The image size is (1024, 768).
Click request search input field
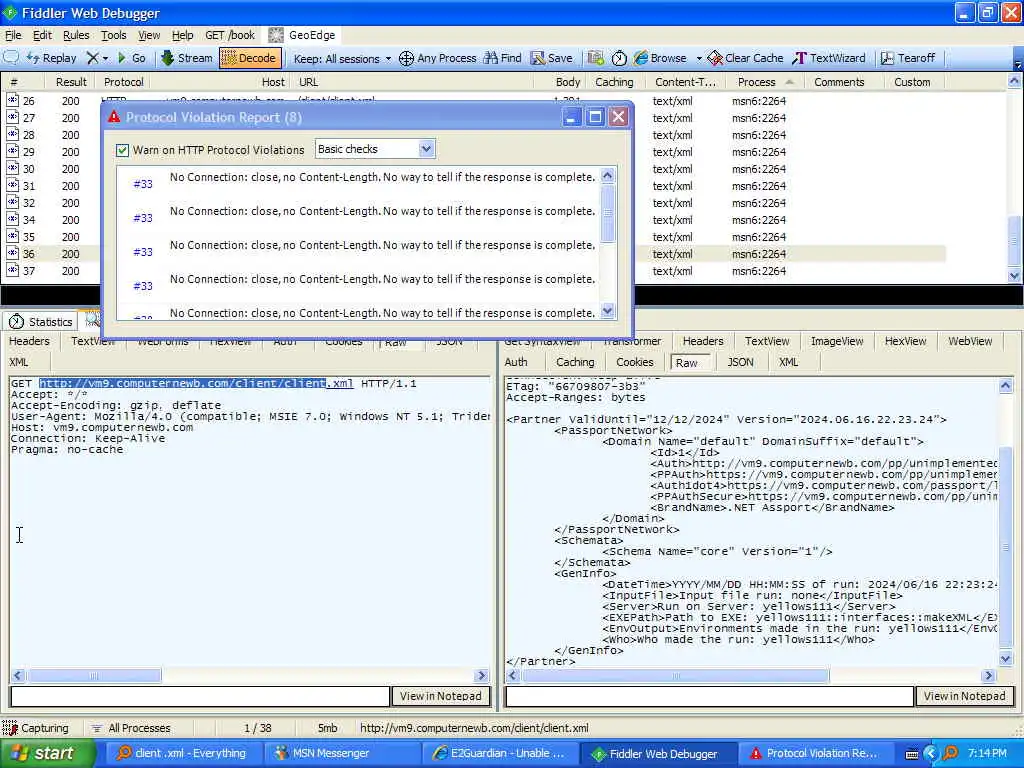coord(200,696)
